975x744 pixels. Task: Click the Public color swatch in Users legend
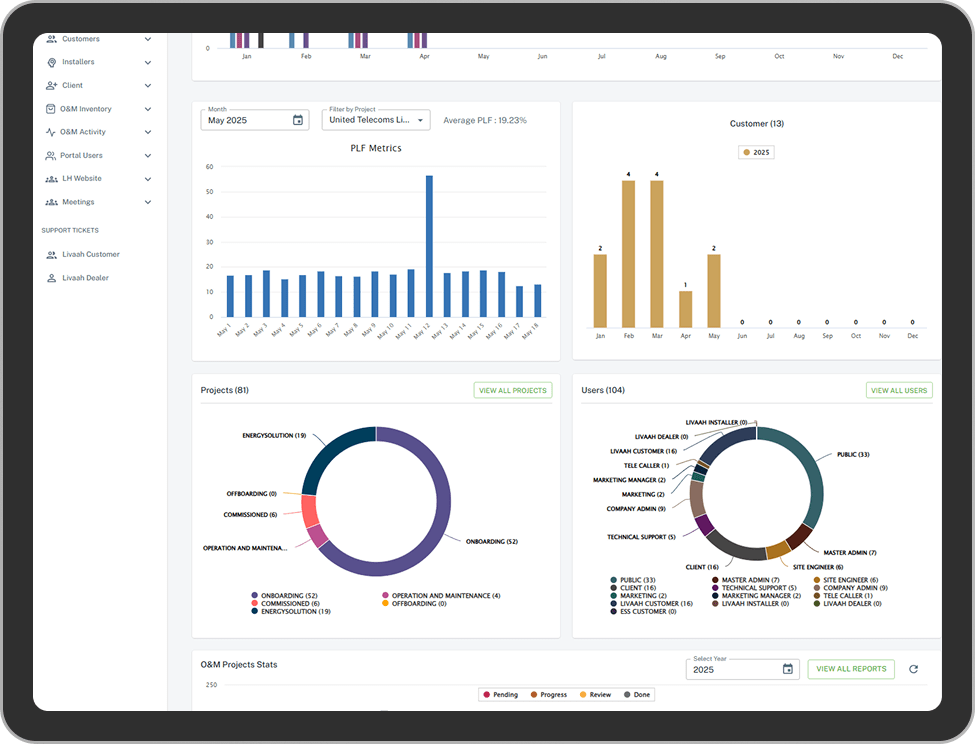point(613,579)
